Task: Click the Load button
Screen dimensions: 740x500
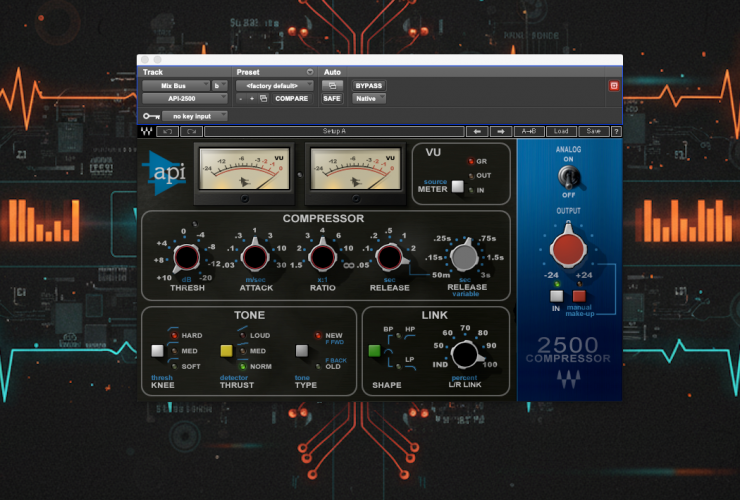Action: tap(561, 132)
